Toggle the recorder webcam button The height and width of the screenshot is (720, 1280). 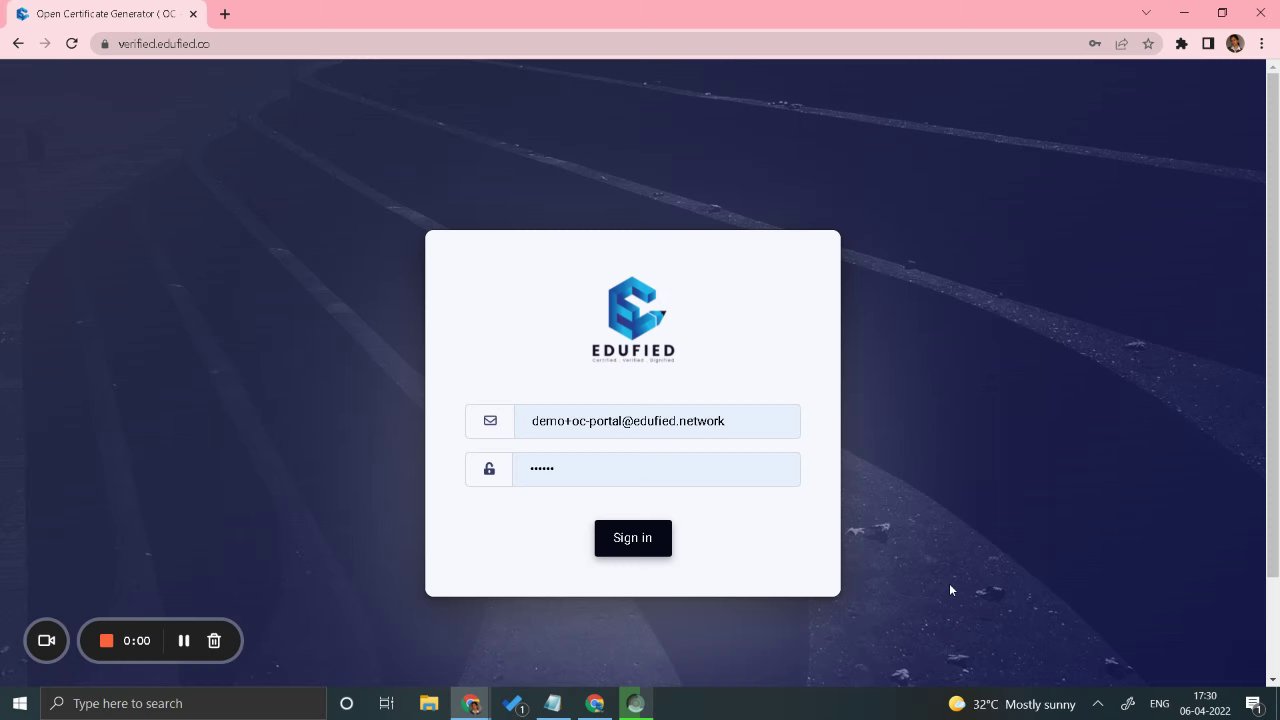(x=46, y=641)
